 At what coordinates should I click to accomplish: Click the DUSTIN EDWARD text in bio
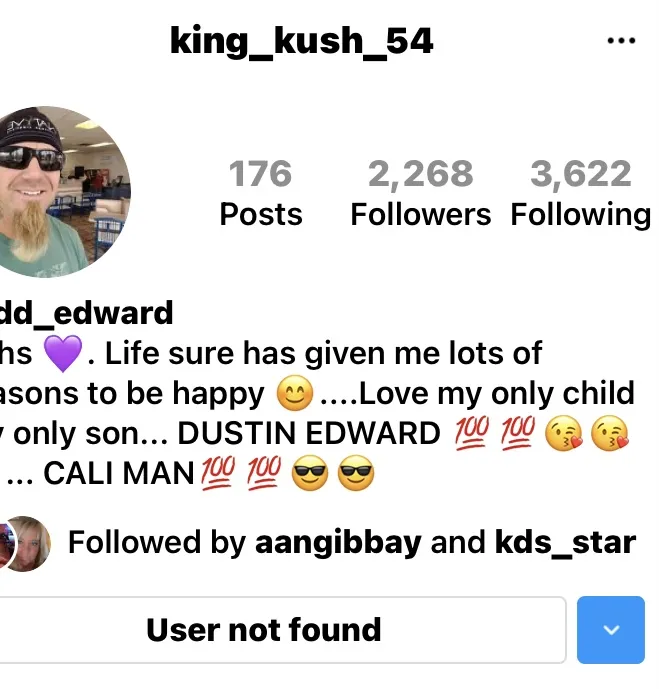(x=308, y=433)
